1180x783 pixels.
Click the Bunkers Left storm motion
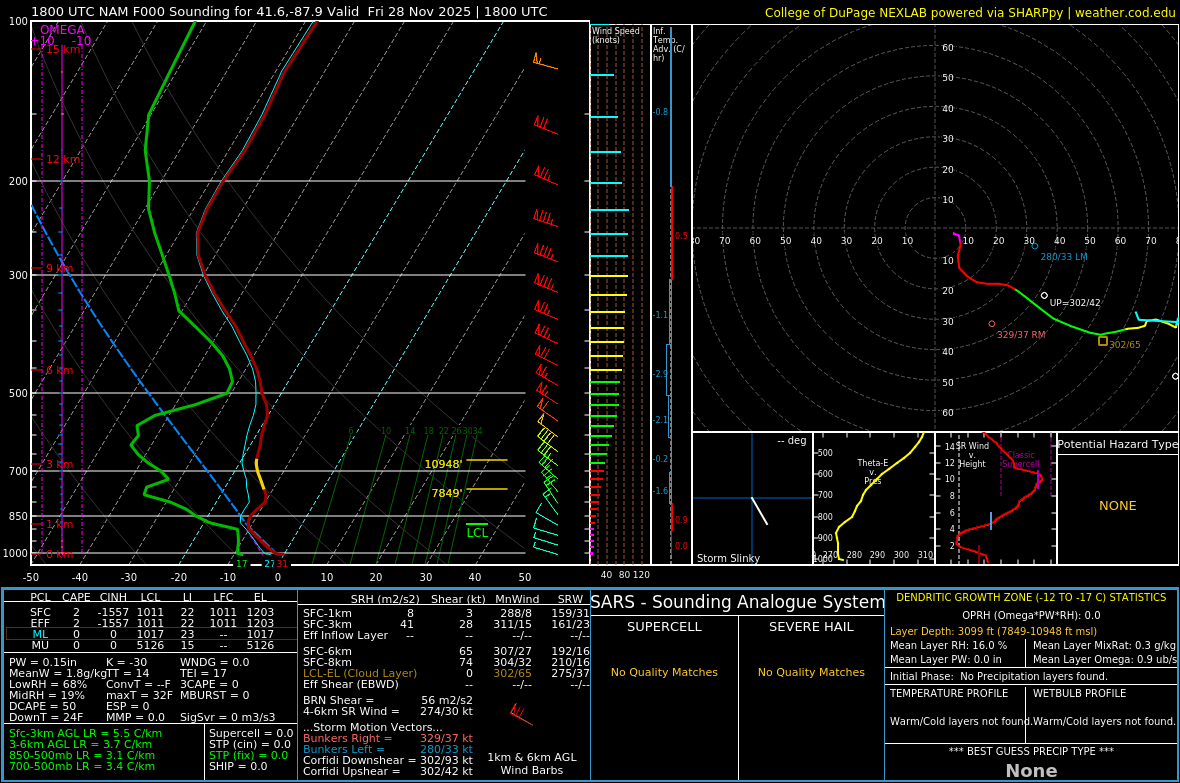click(x=388, y=749)
